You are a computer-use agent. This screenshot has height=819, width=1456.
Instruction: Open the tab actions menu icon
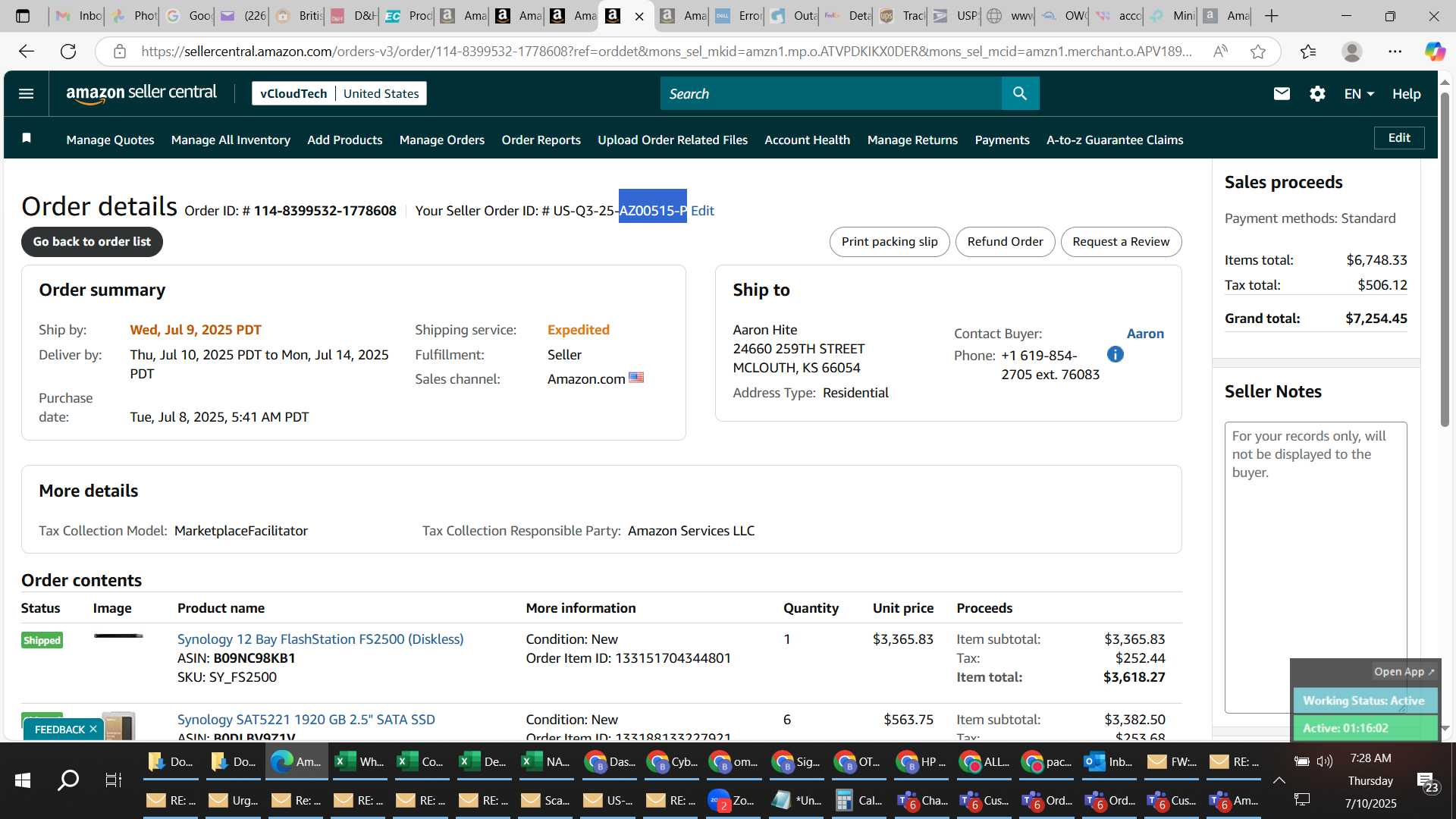click(23, 16)
